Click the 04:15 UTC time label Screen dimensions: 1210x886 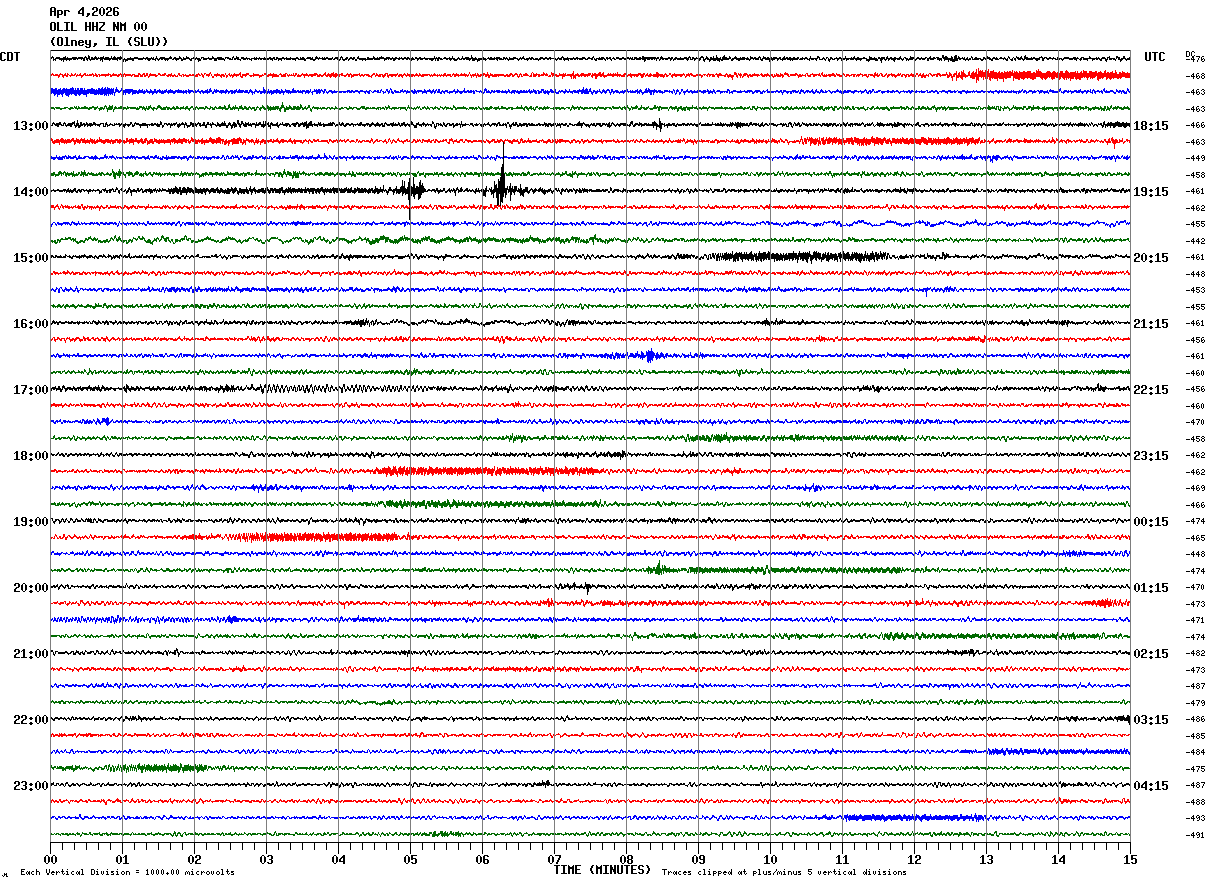(x=1150, y=786)
